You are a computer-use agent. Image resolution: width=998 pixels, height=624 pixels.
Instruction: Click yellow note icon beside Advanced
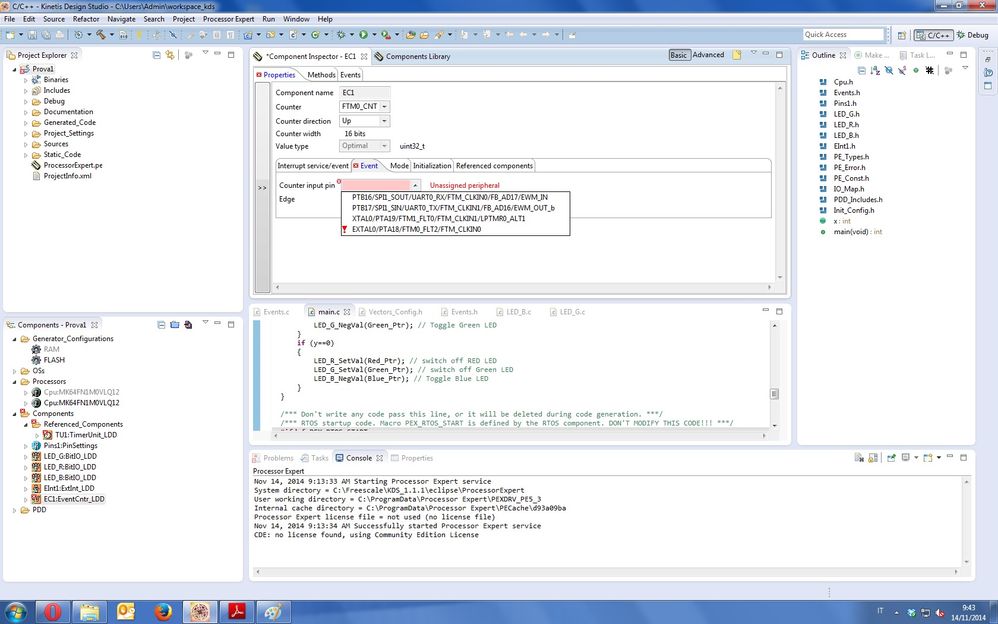click(736, 55)
